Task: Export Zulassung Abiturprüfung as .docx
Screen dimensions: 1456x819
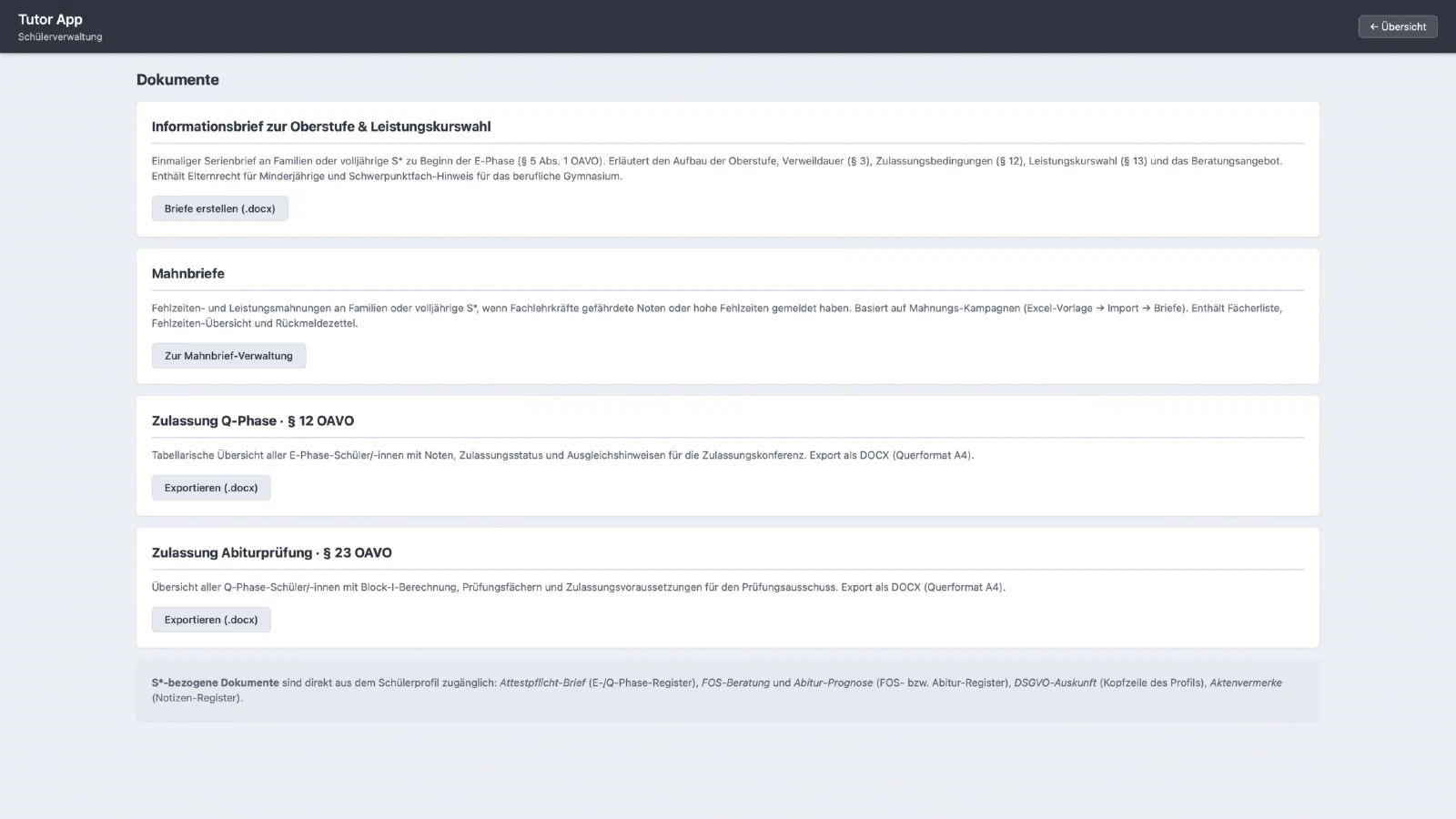Action: click(211, 620)
